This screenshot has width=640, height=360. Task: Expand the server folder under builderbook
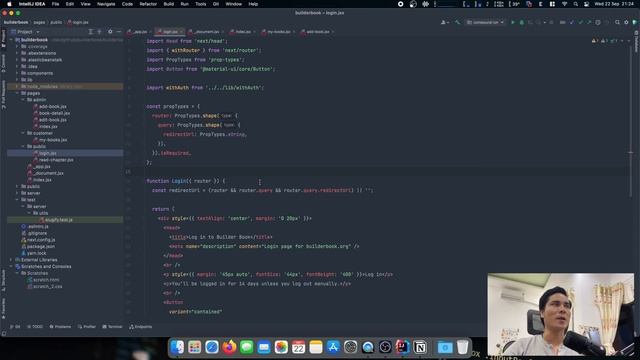pyautogui.click(x=17, y=193)
